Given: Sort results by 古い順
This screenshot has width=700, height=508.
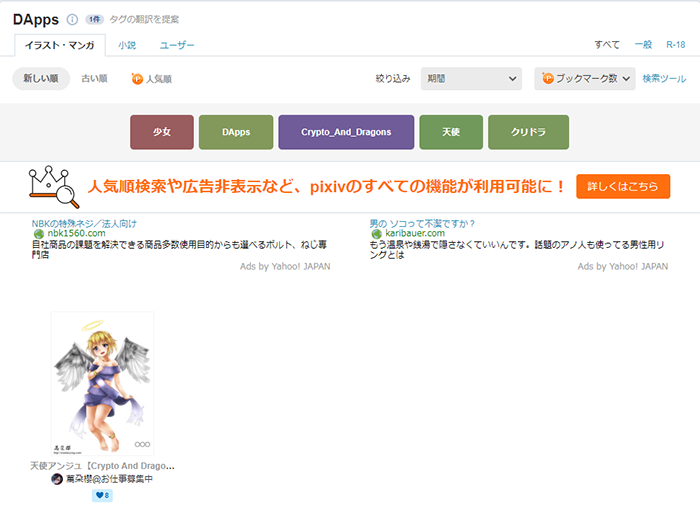Looking at the screenshot, I should point(94,79).
